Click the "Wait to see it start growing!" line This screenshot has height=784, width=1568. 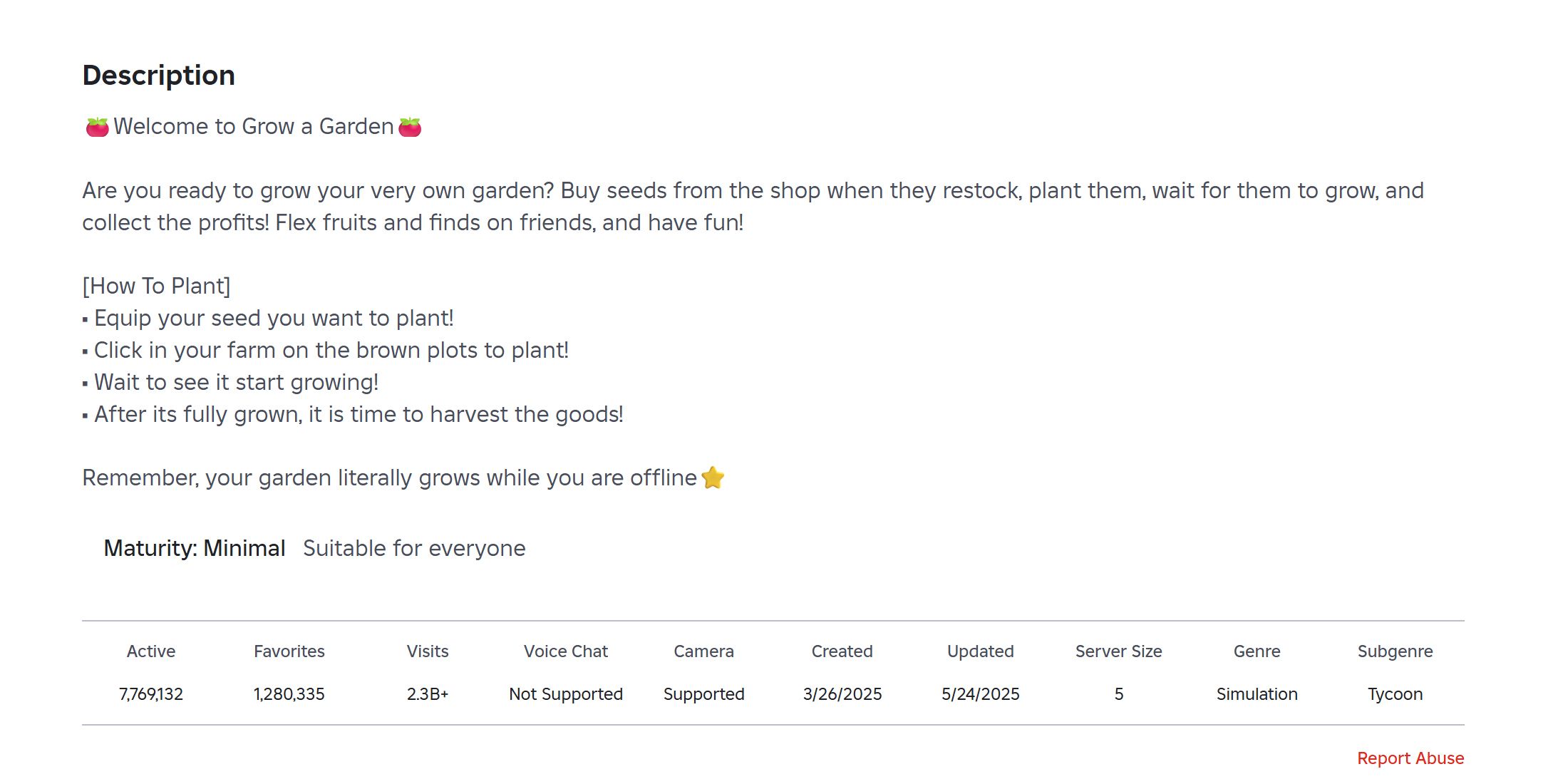[236, 382]
